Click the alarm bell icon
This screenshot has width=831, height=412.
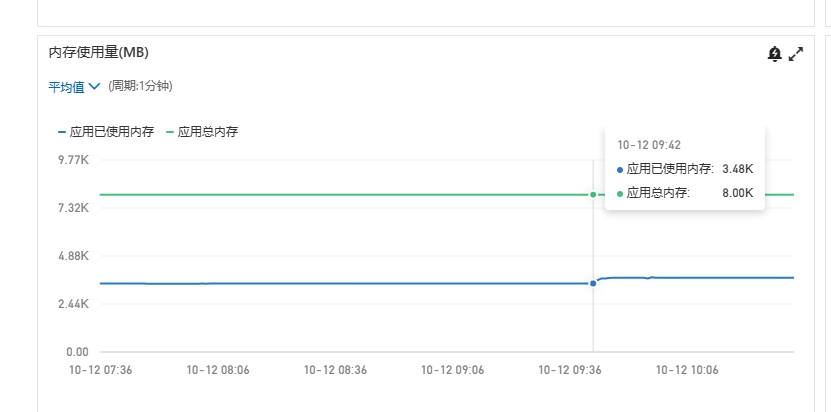(774, 54)
